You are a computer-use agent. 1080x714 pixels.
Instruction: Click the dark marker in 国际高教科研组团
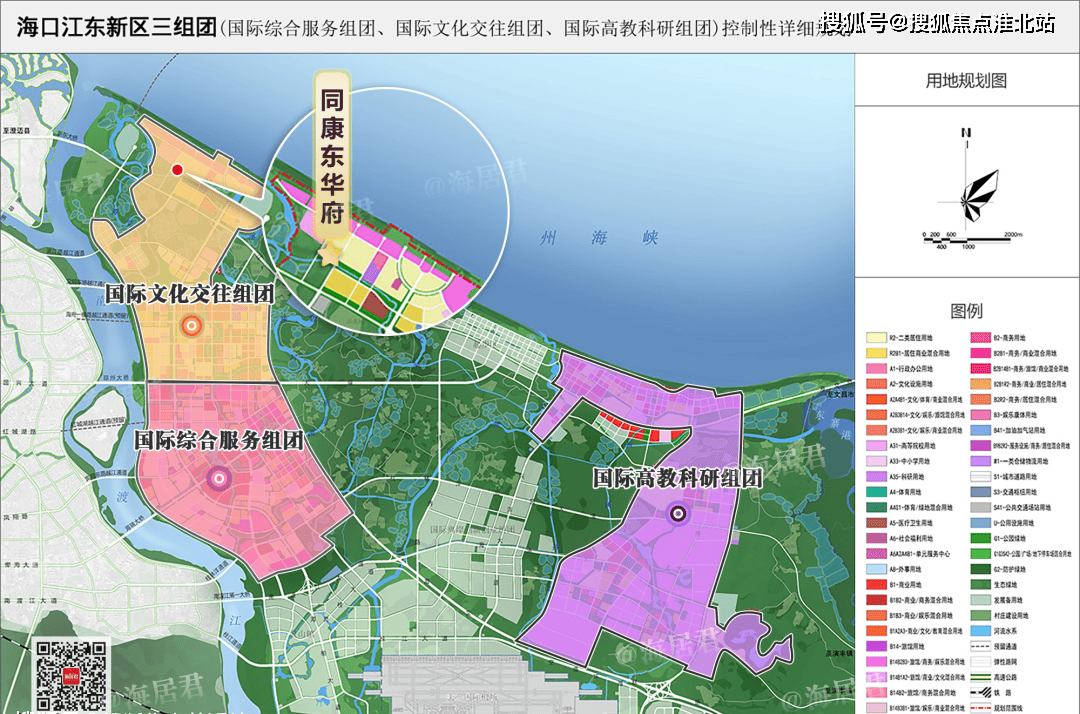pos(678,514)
